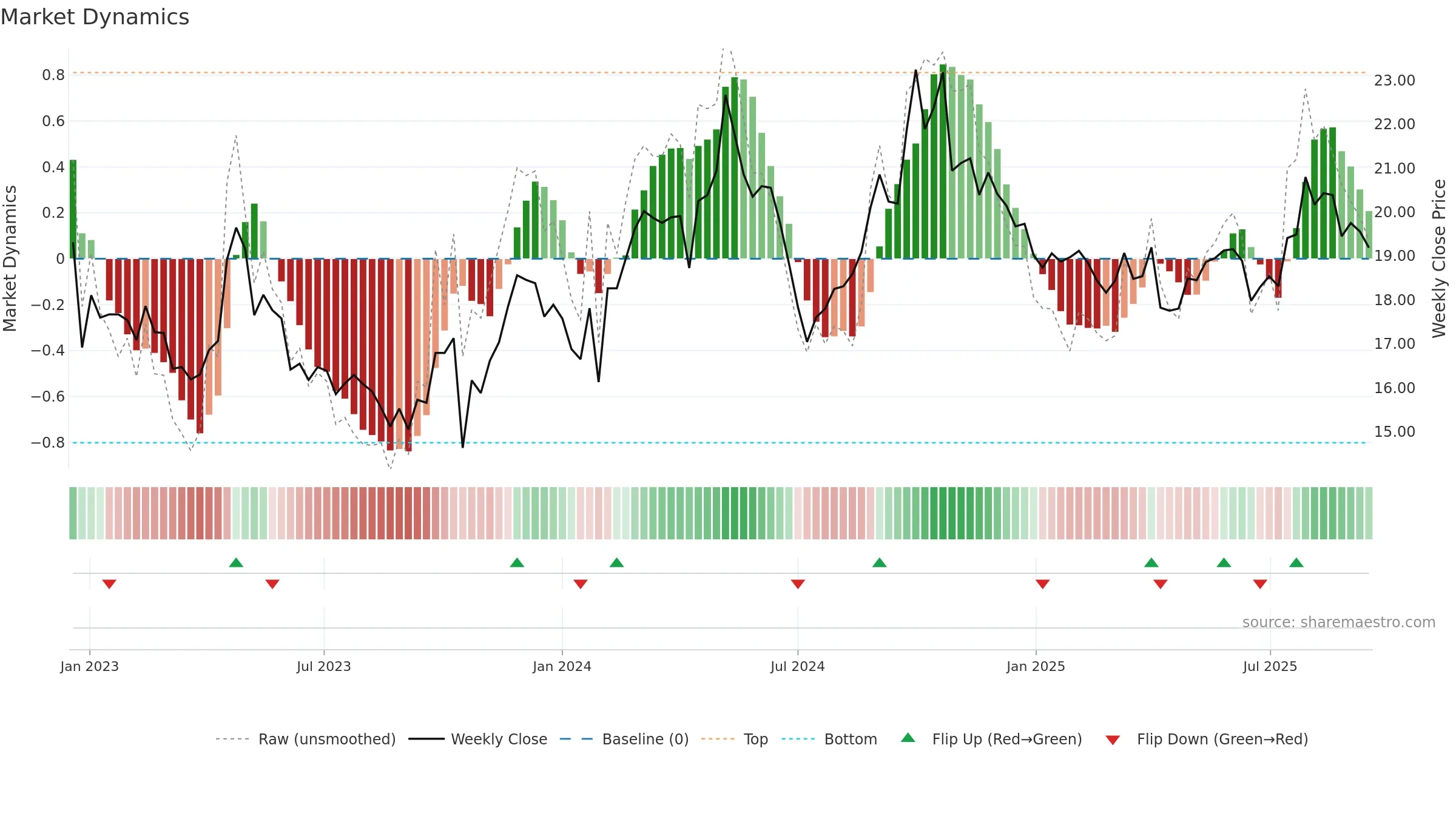Click the rotated 'Weekly Close Price' axis title
The width and height of the screenshot is (1456, 819).
(x=1439, y=258)
